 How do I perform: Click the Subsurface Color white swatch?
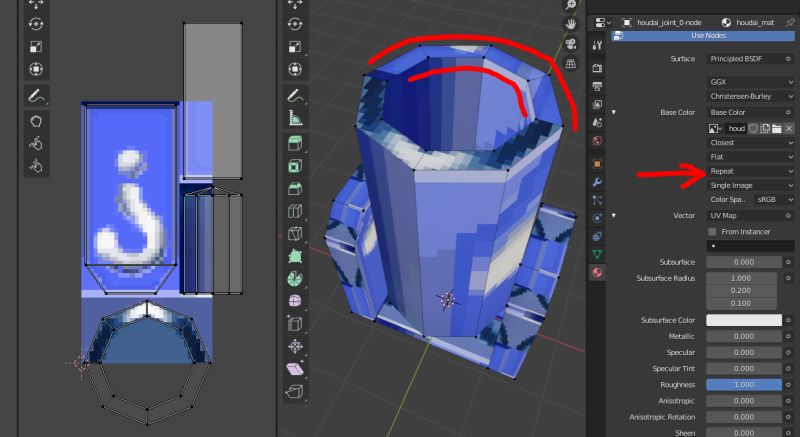point(744,320)
